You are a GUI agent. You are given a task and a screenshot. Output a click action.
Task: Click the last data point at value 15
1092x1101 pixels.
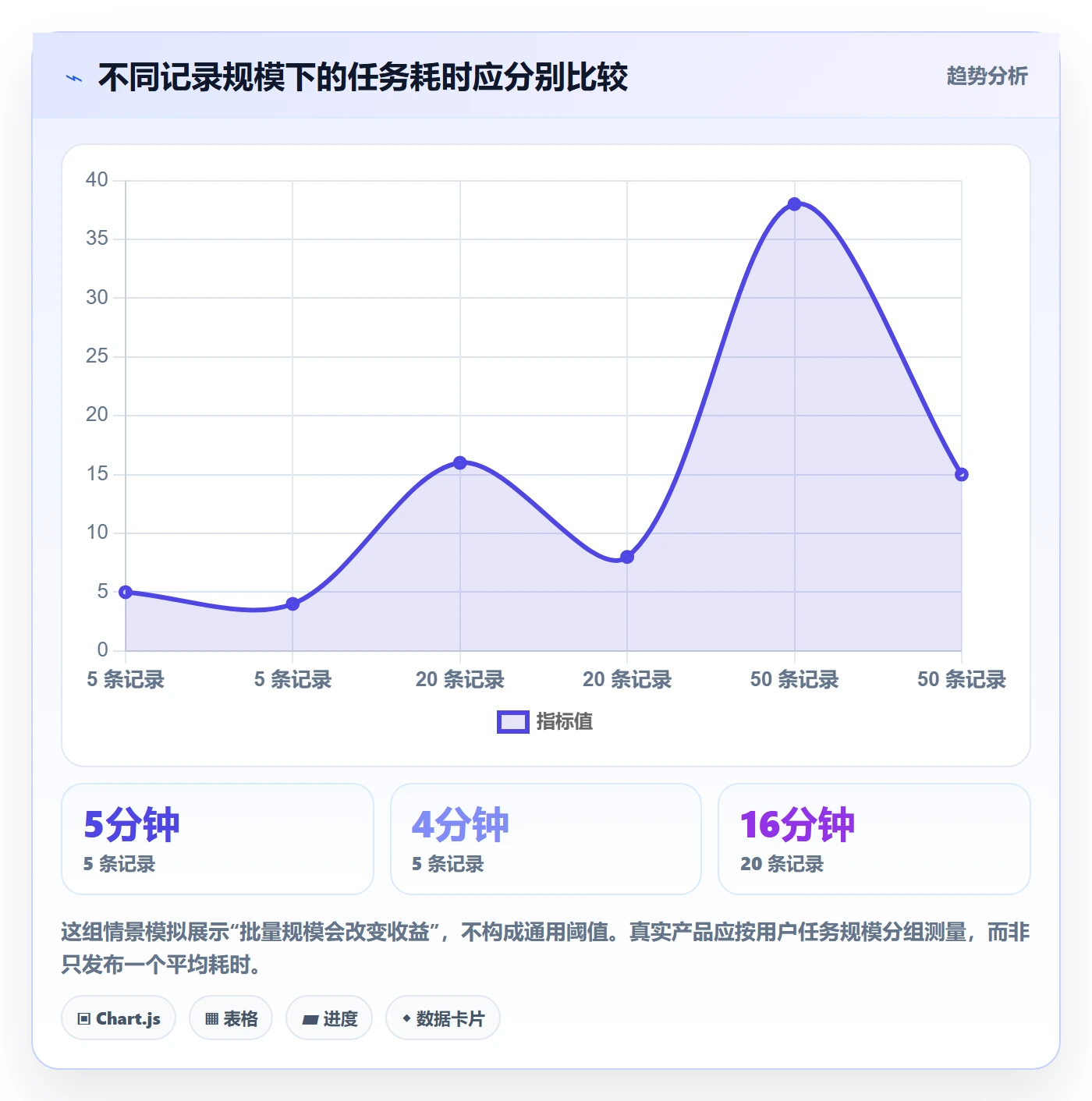(961, 474)
